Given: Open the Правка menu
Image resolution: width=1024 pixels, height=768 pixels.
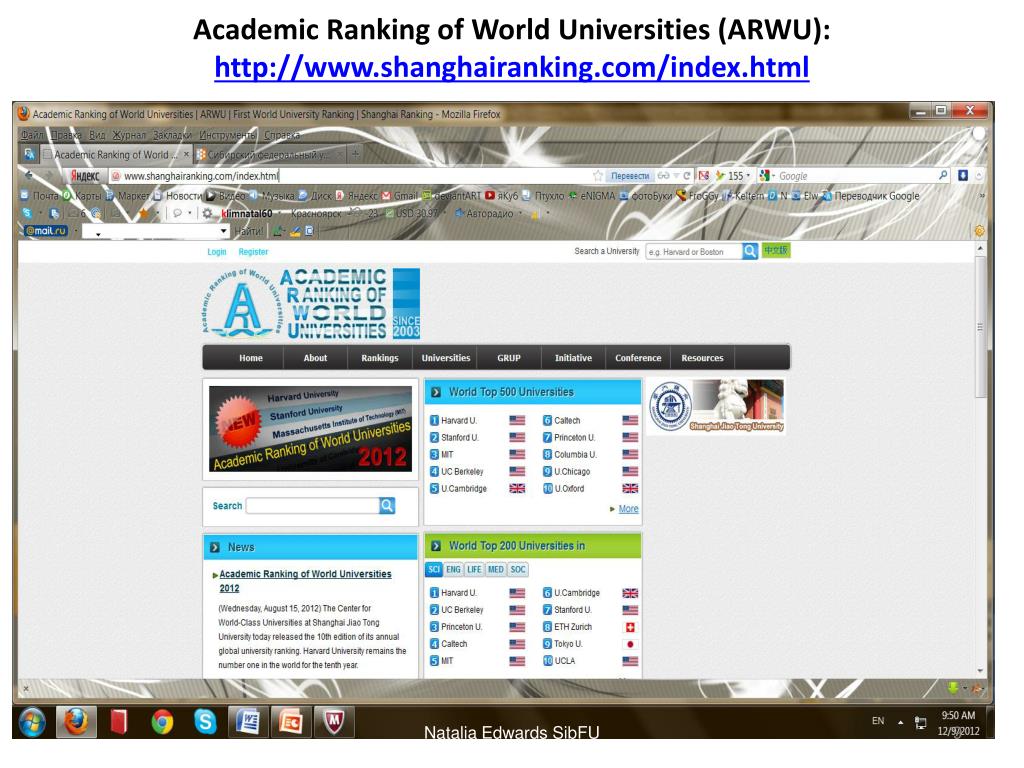Looking at the screenshot, I should click(x=66, y=135).
